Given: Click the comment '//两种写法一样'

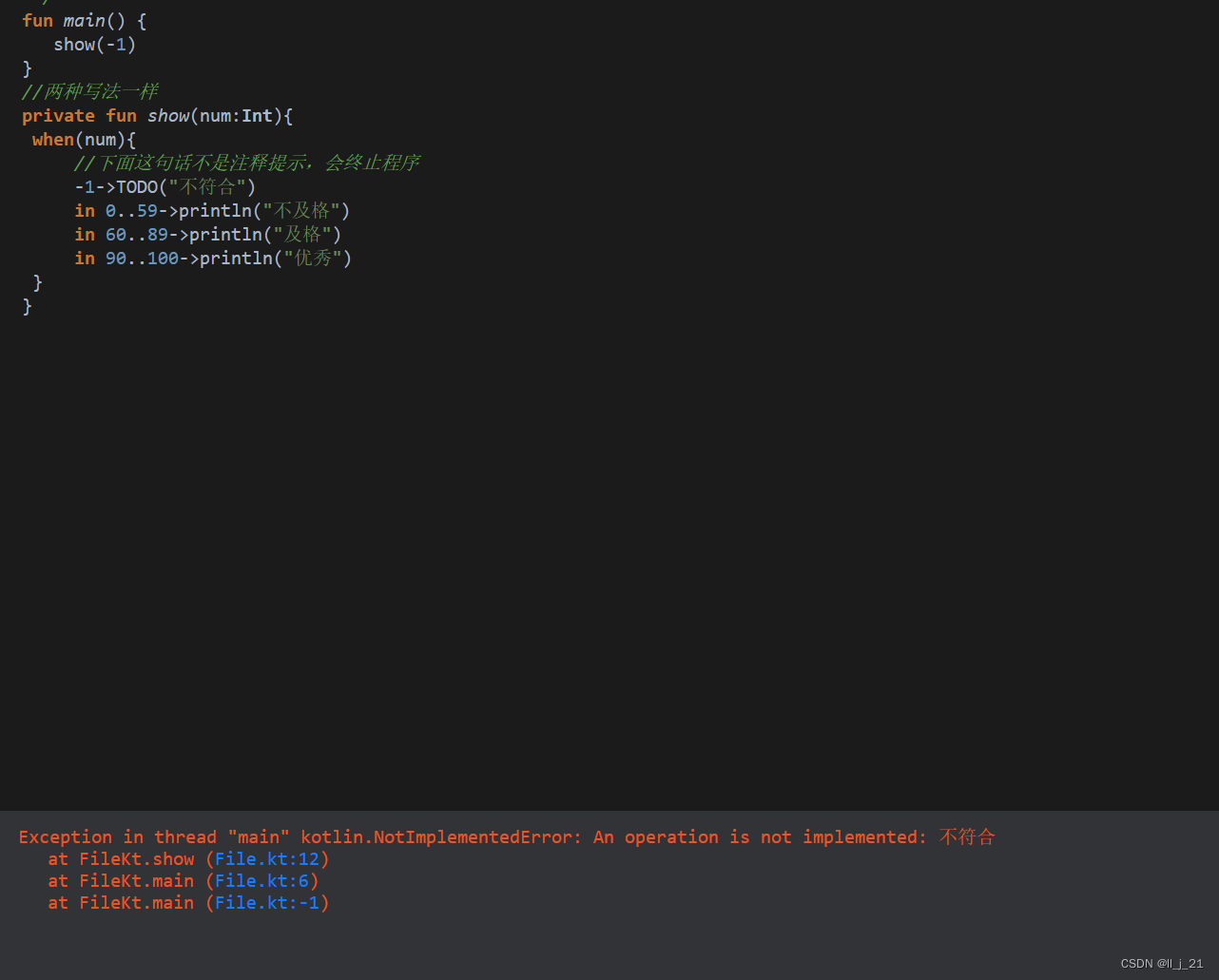Looking at the screenshot, I should pos(90,91).
